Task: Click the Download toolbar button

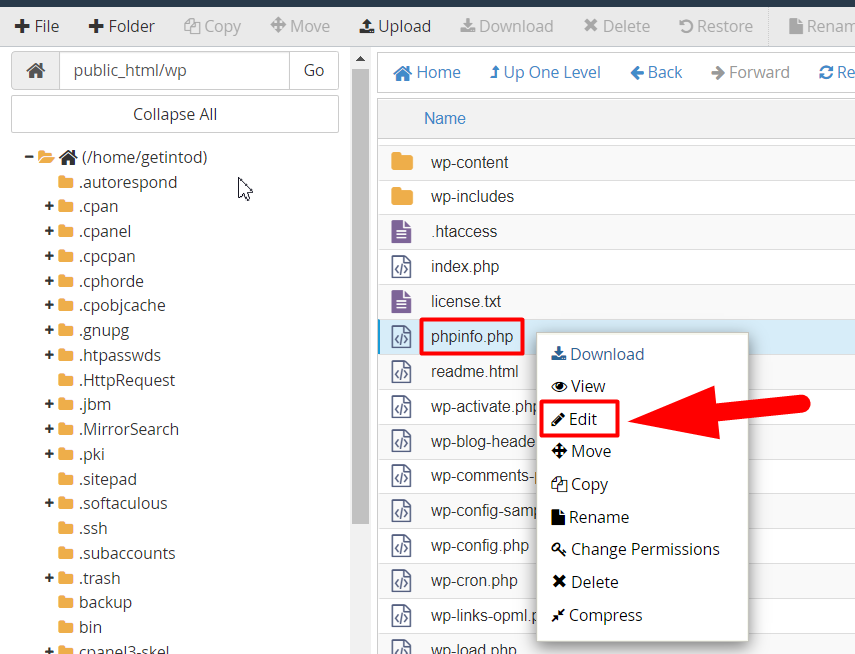Action: point(507,26)
